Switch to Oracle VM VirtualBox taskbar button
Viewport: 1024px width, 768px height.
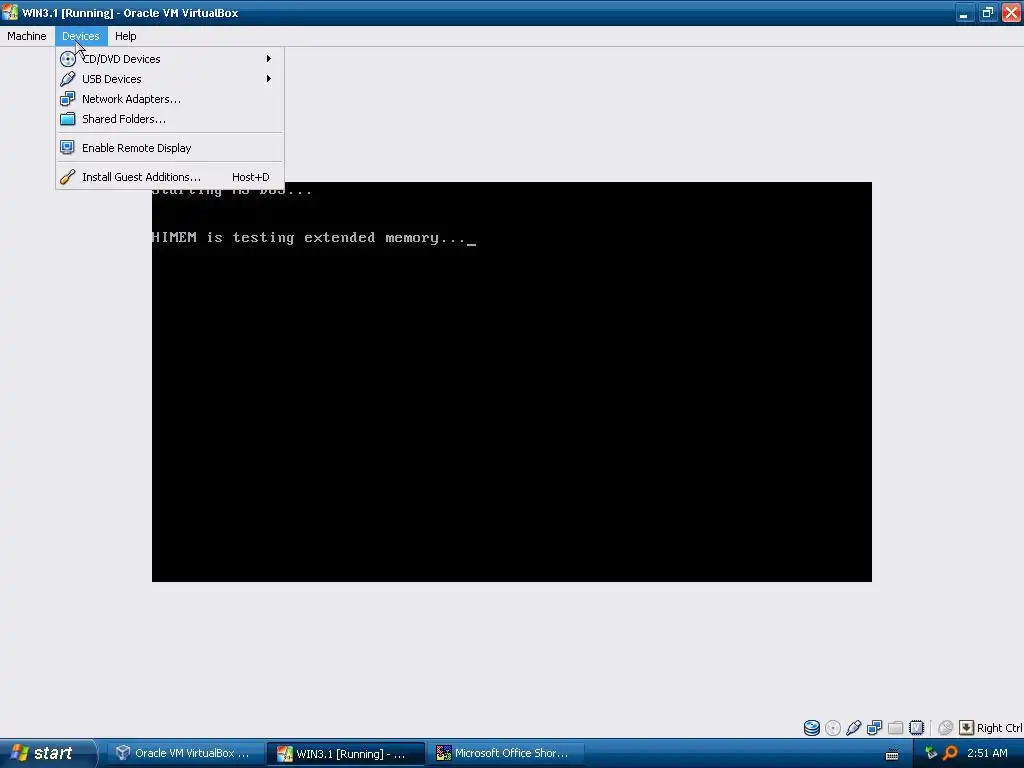click(x=185, y=753)
